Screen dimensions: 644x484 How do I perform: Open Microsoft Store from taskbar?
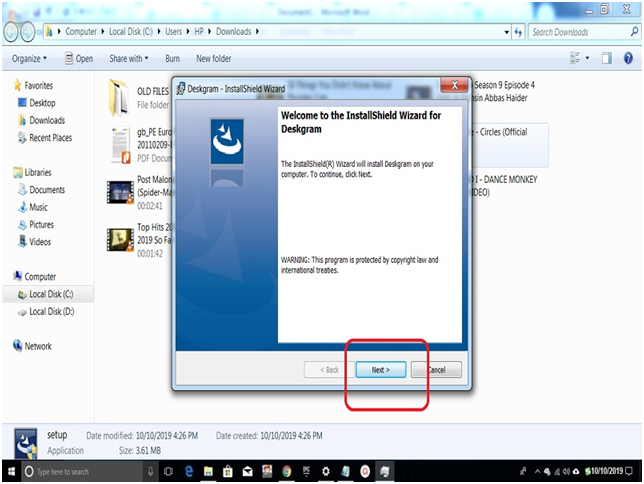(x=228, y=471)
